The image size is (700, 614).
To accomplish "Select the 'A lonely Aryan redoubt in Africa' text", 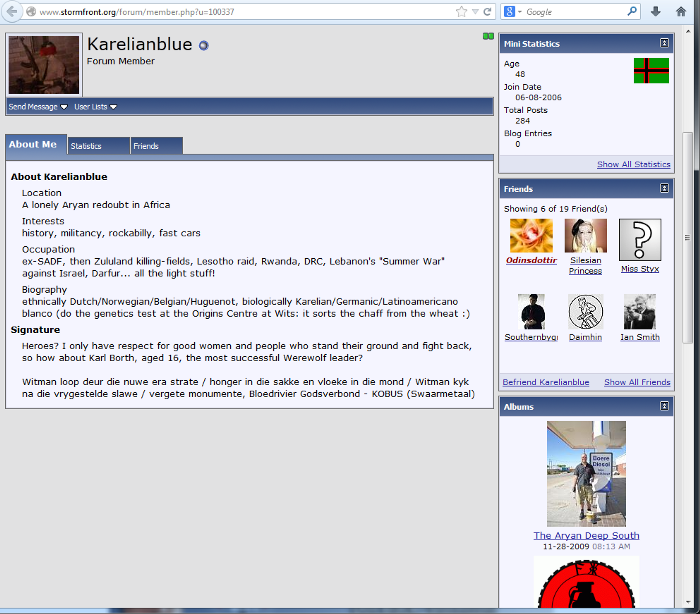I will [x=96, y=205].
